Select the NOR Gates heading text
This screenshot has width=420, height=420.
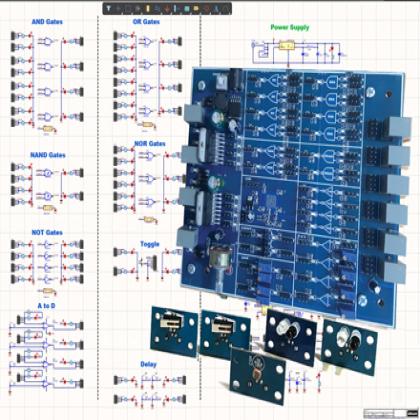coord(150,144)
